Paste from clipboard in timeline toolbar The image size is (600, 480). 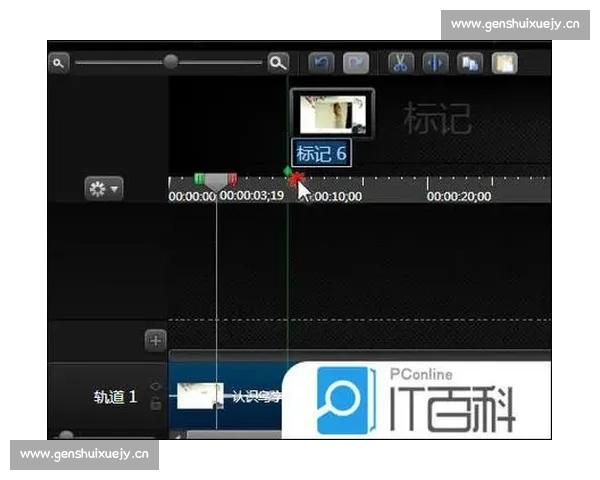click(504, 63)
